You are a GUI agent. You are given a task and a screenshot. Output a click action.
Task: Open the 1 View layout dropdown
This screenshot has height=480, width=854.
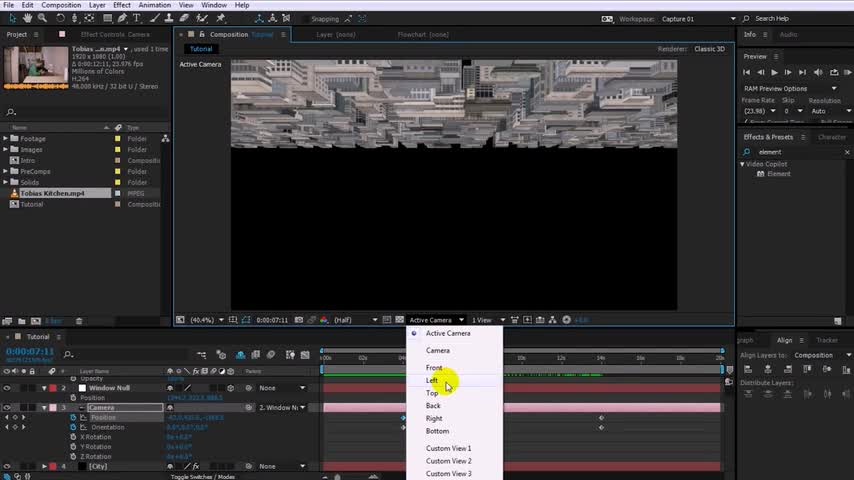pyautogui.click(x=488, y=320)
